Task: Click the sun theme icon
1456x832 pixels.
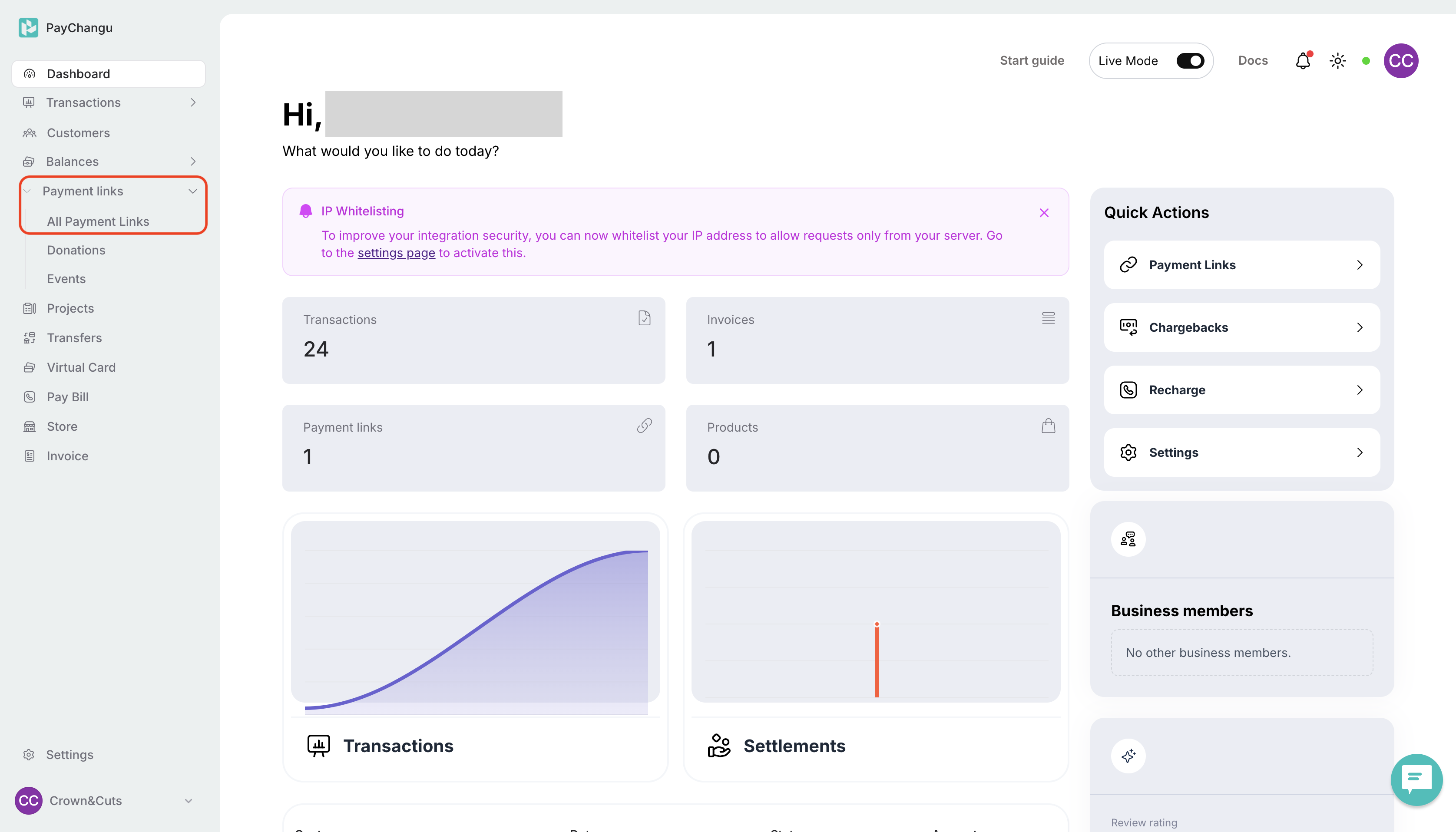Action: pyautogui.click(x=1337, y=60)
